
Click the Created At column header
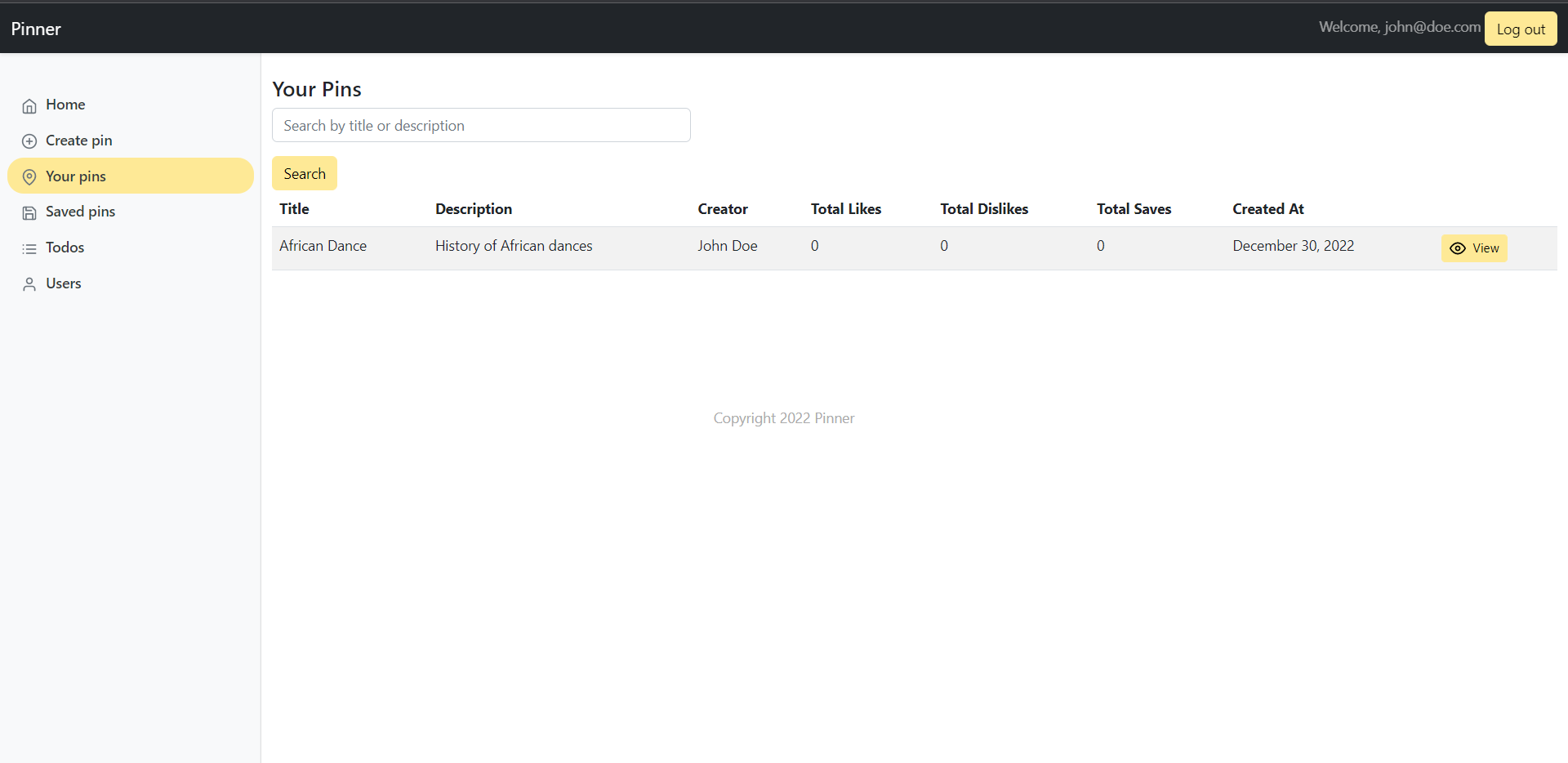click(x=1268, y=208)
